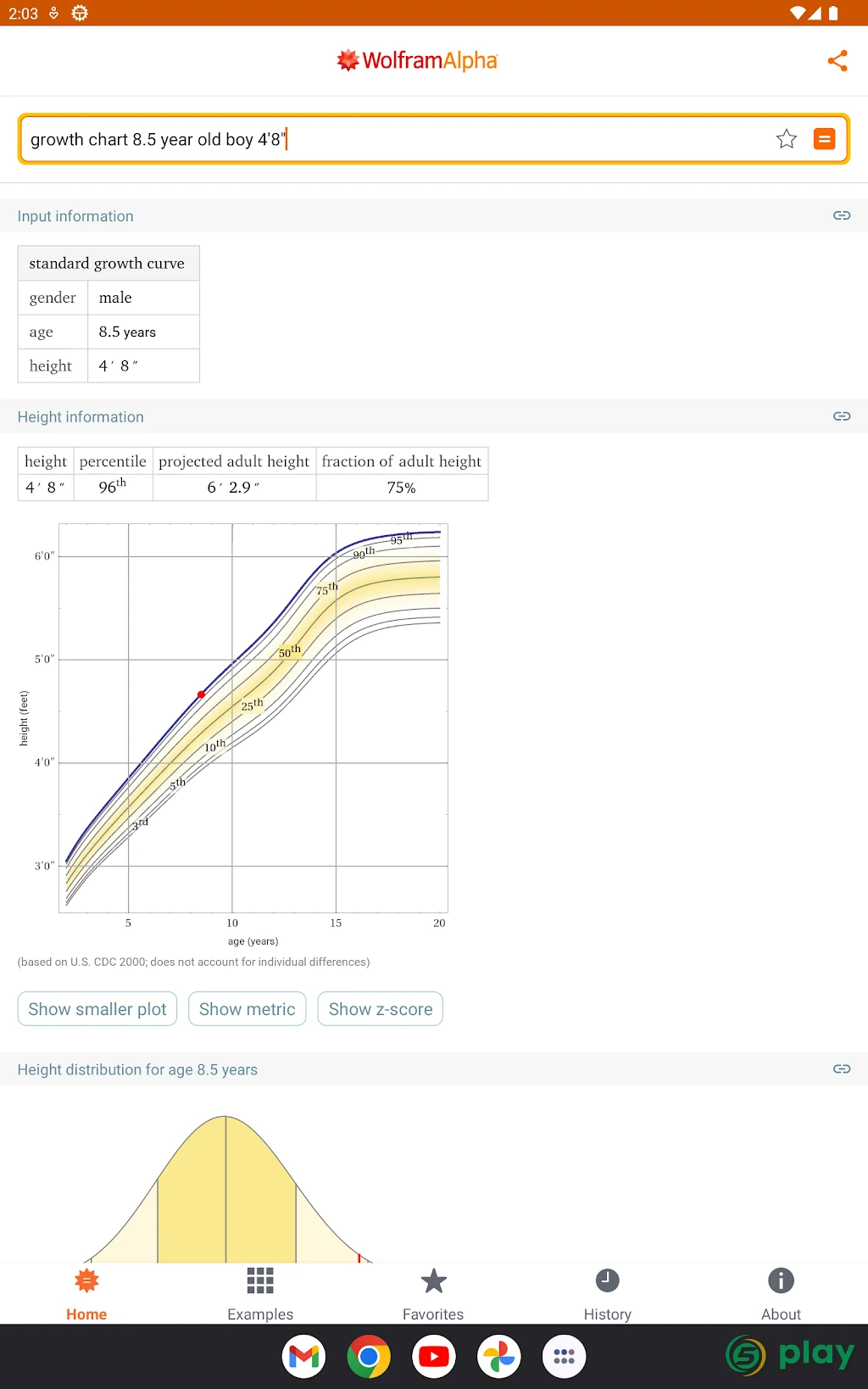Tap the orange compute button in search box
Image resolution: width=868 pixels, height=1389 pixels.
click(x=824, y=139)
